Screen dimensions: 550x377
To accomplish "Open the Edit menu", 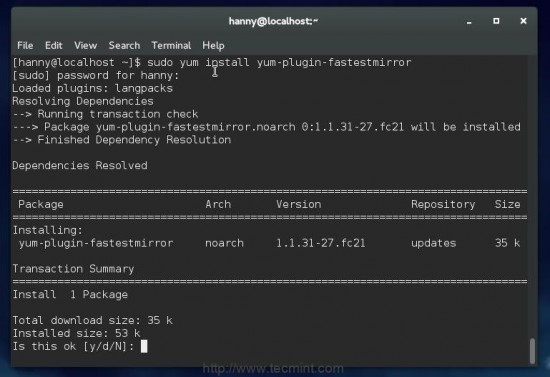I will point(53,46).
